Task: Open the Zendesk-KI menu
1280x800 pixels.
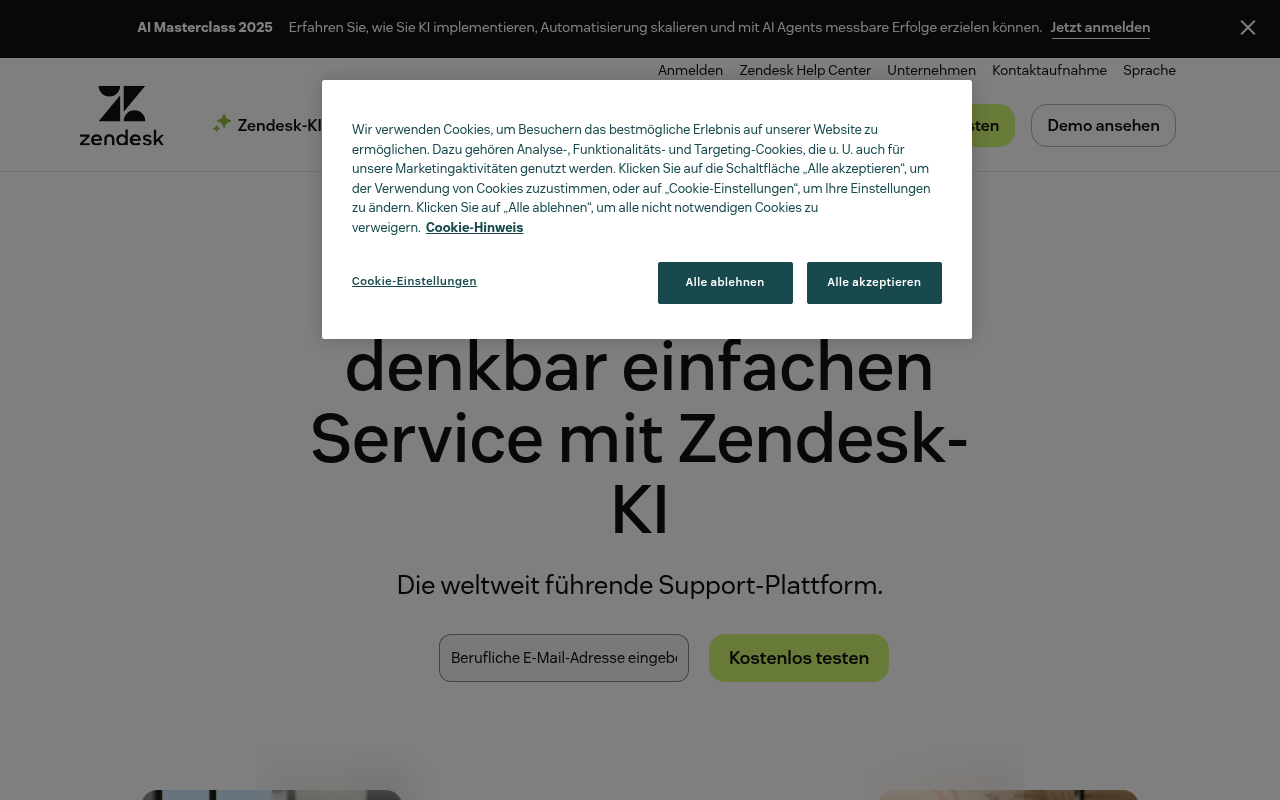Action: (279, 125)
